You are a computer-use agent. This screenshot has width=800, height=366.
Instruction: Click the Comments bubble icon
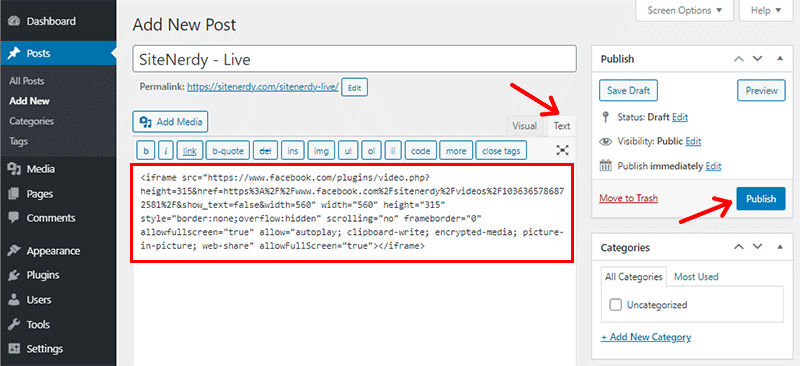[14, 218]
